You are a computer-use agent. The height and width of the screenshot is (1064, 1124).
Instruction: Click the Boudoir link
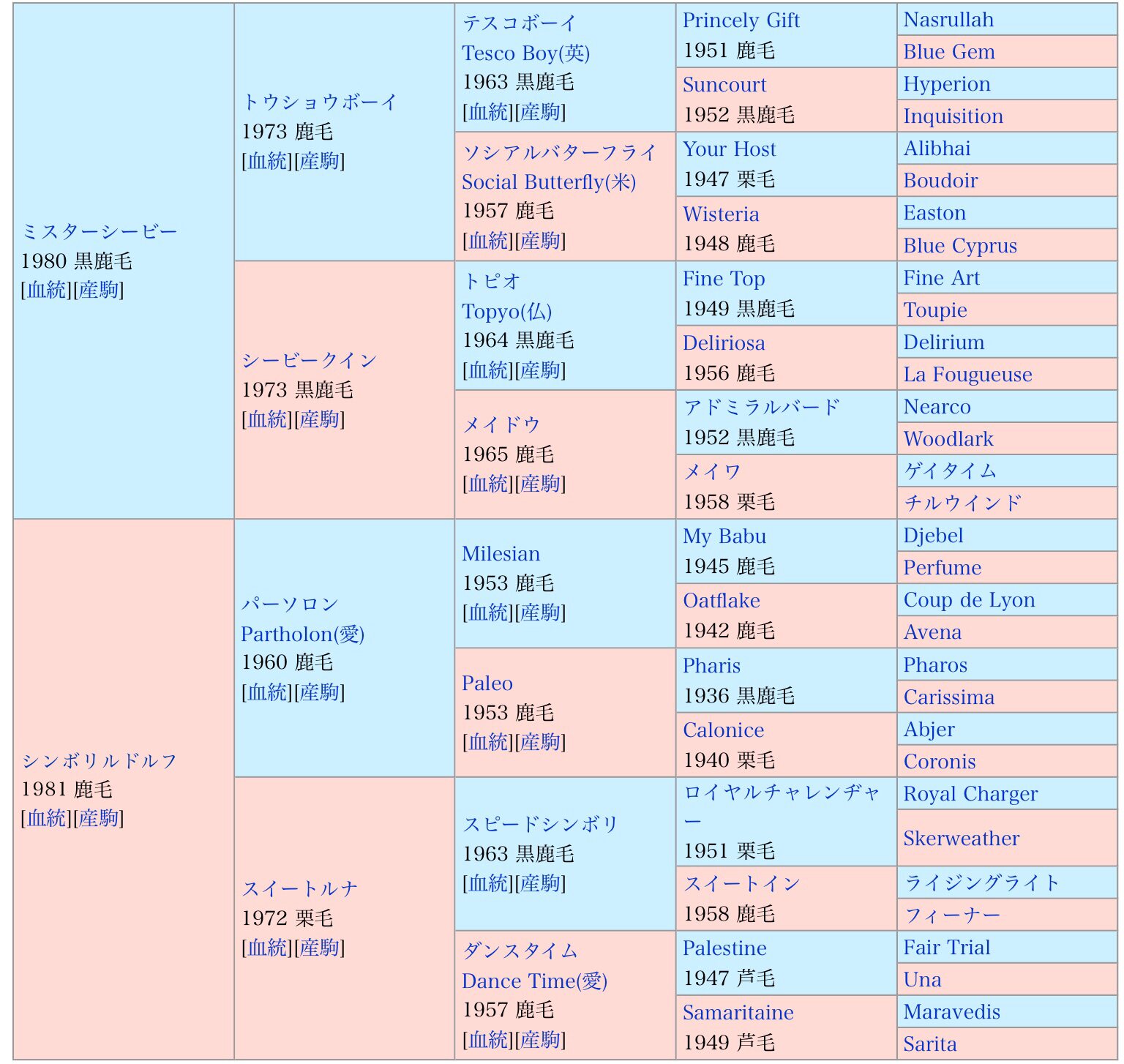(940, 181)
